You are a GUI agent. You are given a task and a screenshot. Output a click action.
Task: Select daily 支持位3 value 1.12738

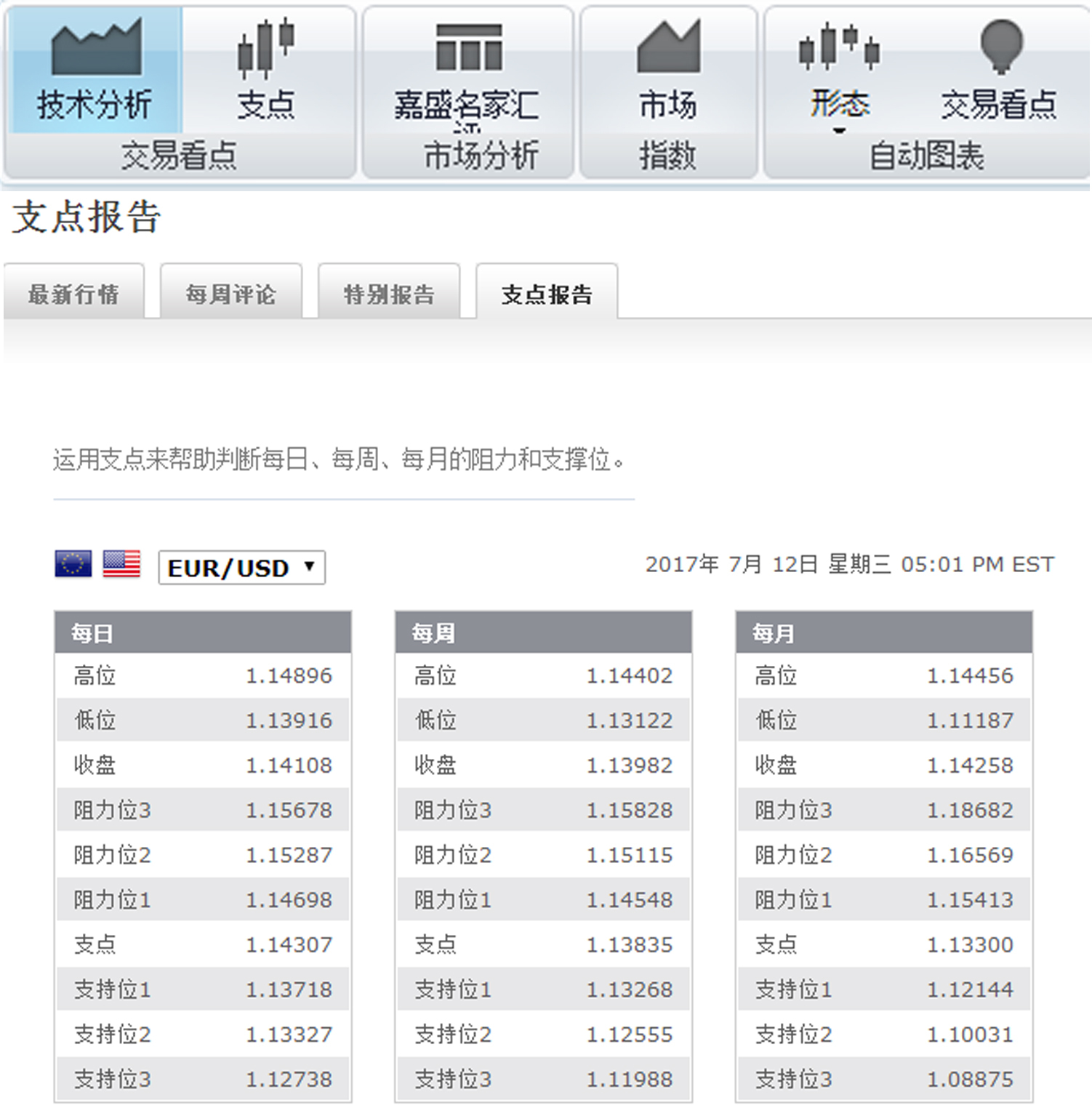(x=289, y=1080)
